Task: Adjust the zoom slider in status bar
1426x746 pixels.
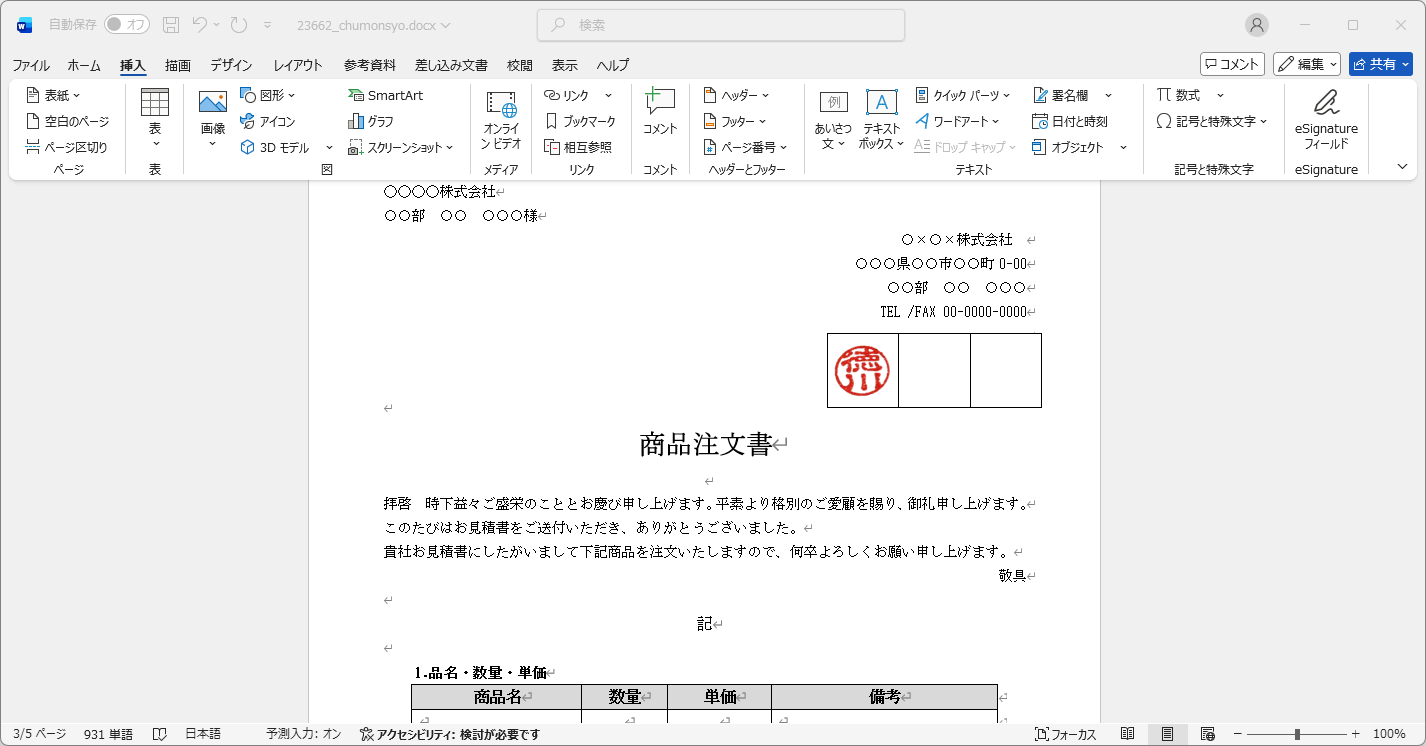Action: tap(1297, 734)
